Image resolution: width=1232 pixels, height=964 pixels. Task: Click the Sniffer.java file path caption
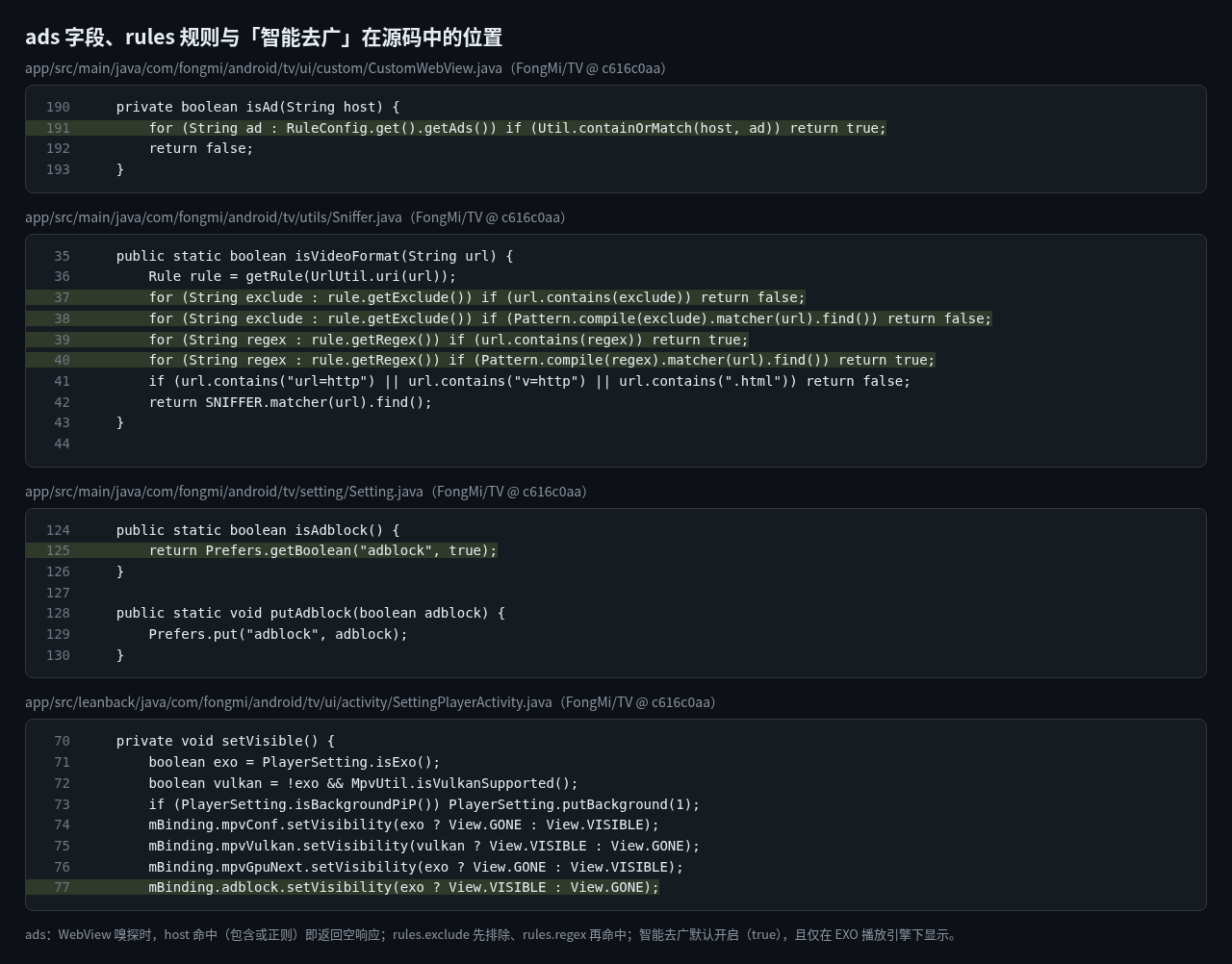(x=295, y=217)
